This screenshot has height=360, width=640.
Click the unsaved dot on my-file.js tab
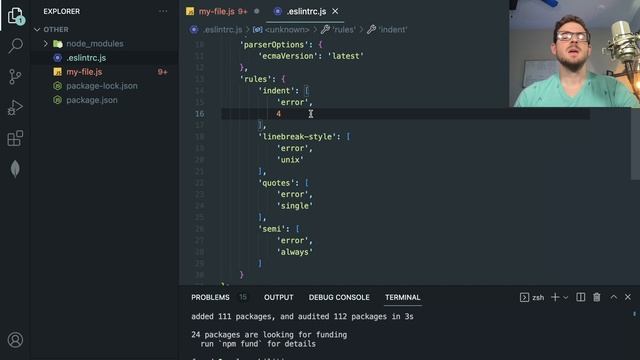tap(256, 11)
